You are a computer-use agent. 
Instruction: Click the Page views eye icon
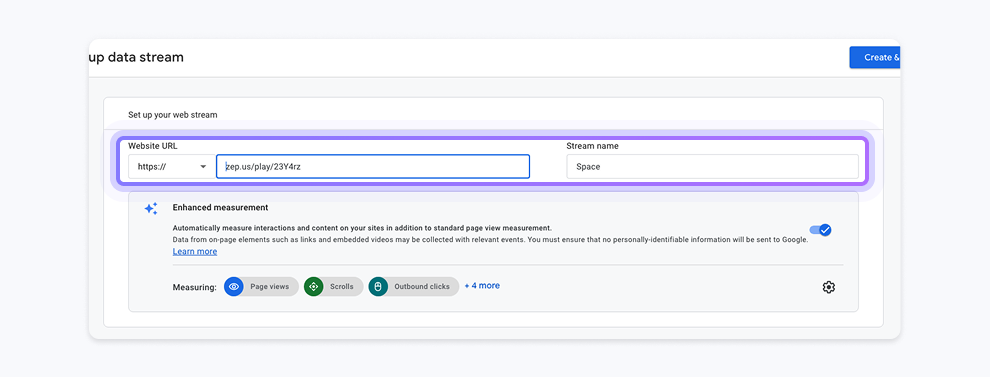tap(234, 287)
